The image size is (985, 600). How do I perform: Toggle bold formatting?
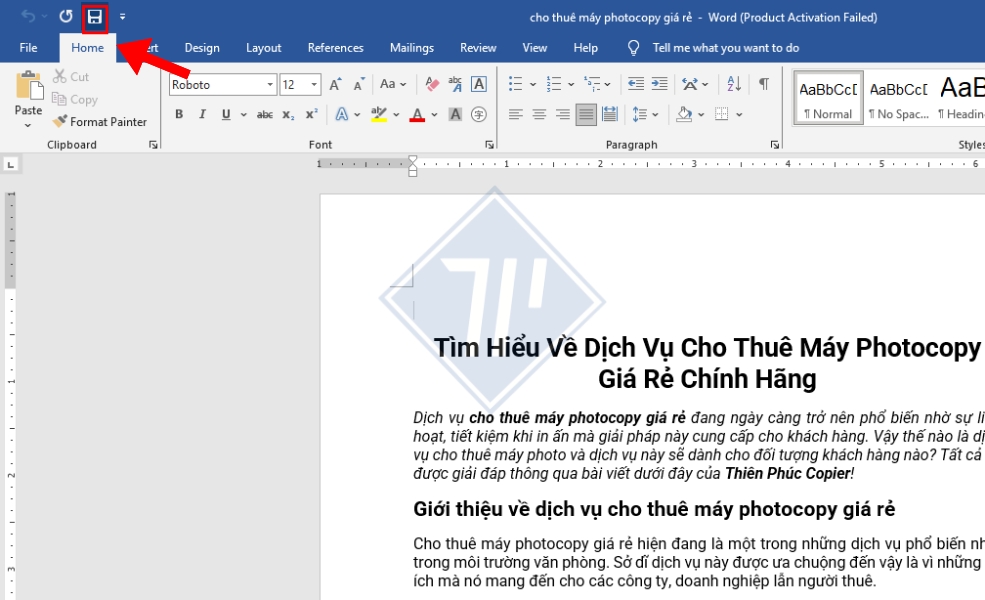(x=179, y=115)
